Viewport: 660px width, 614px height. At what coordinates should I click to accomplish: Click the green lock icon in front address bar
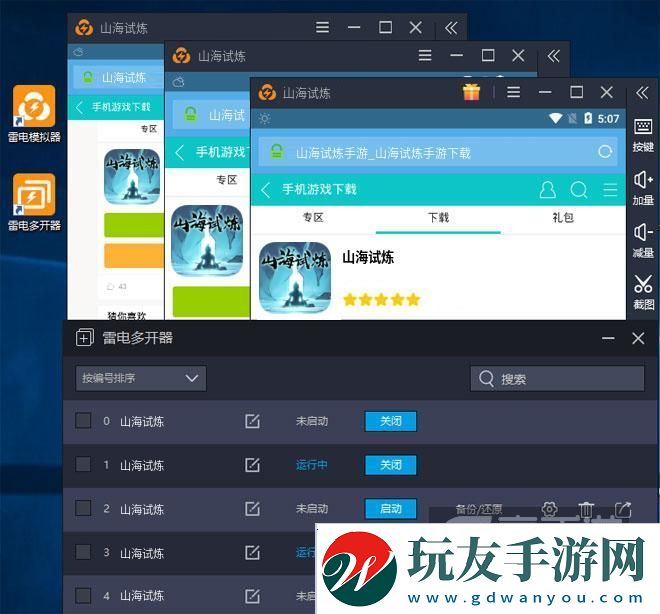pos(277,151)
